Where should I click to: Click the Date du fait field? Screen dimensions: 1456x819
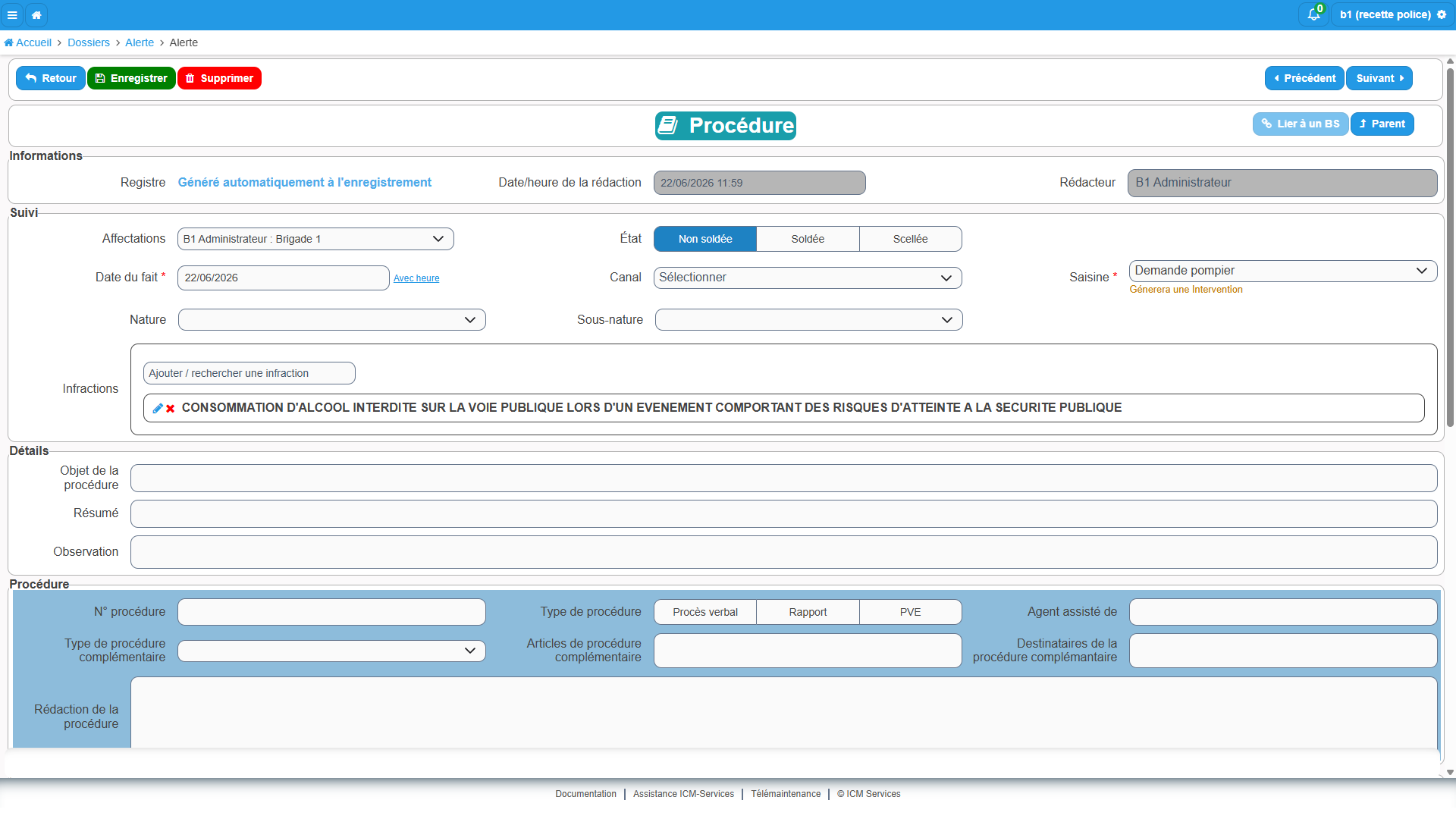(284, 278)
